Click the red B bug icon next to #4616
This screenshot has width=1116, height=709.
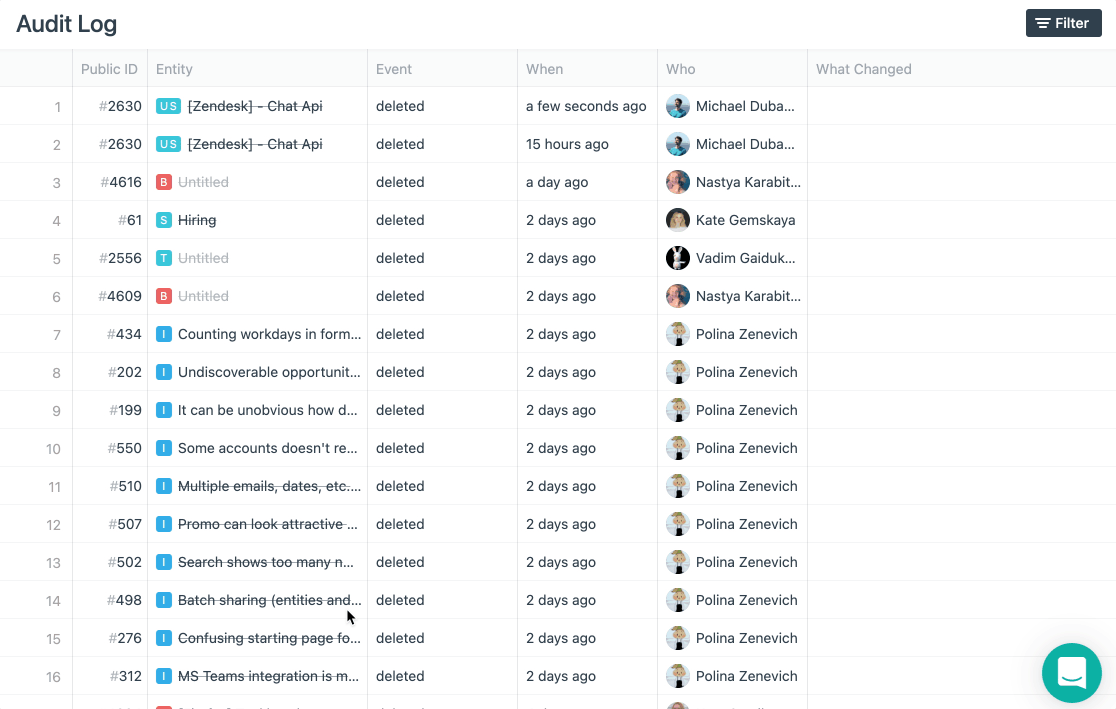(x=164, y=182)
